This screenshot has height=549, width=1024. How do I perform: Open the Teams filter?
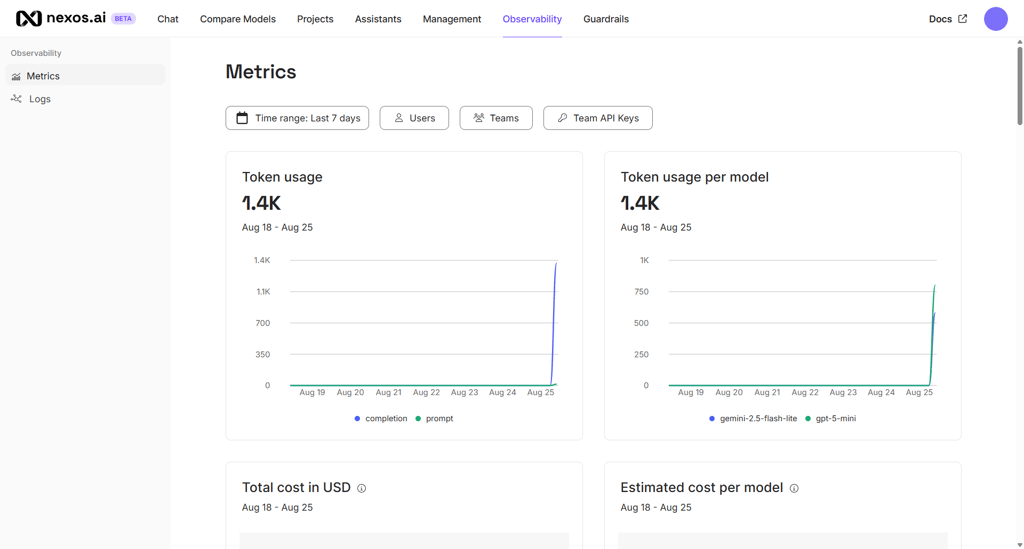[496, 118]
